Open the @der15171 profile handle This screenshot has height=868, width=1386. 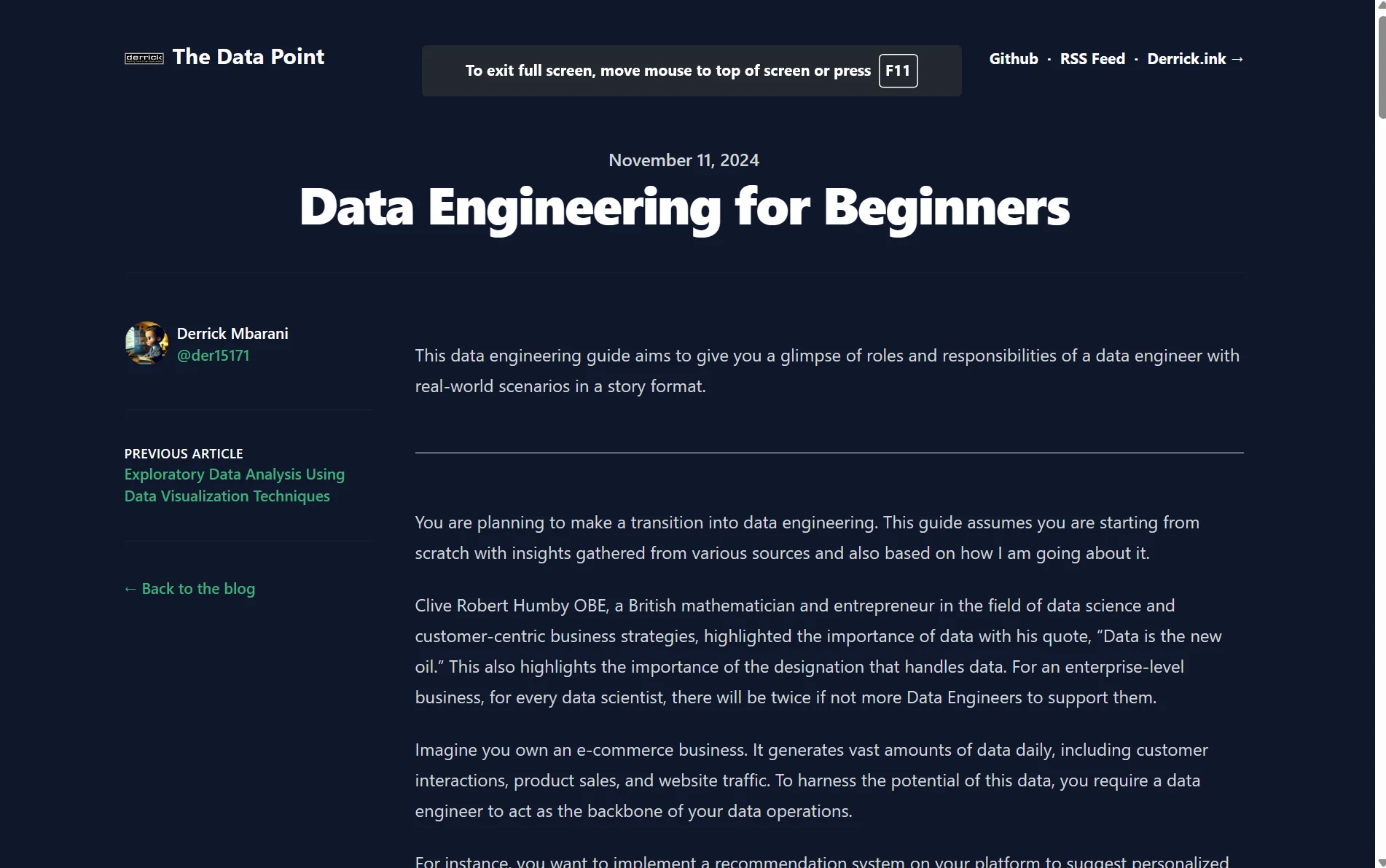[x=213, y=356]
